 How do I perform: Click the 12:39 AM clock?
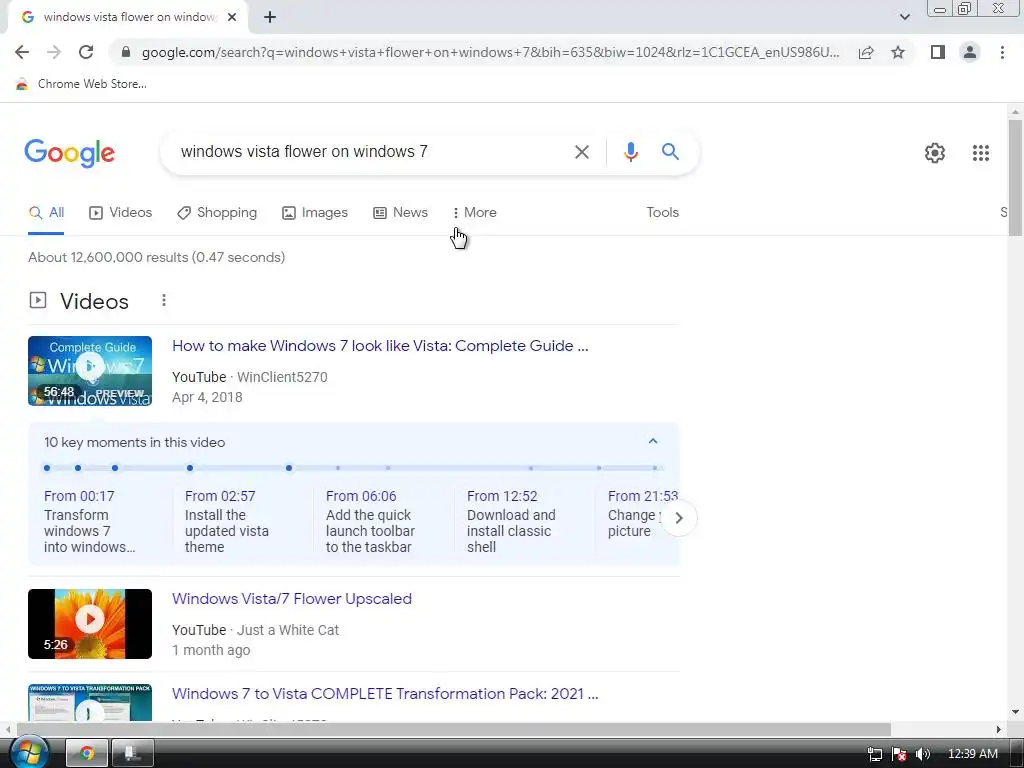coord(972,754)
